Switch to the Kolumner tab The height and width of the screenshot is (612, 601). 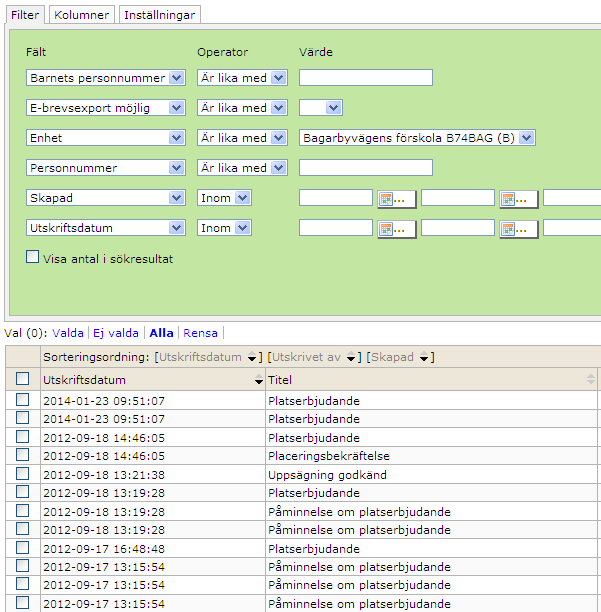[82, 15]
